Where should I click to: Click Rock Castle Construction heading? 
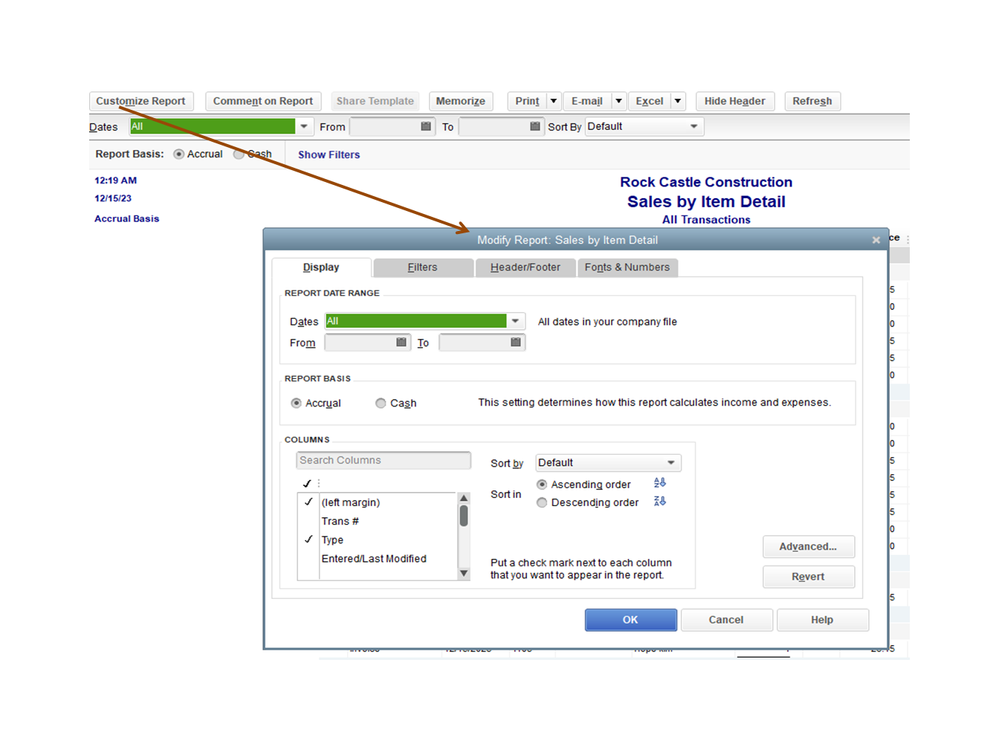click(706, 182)
